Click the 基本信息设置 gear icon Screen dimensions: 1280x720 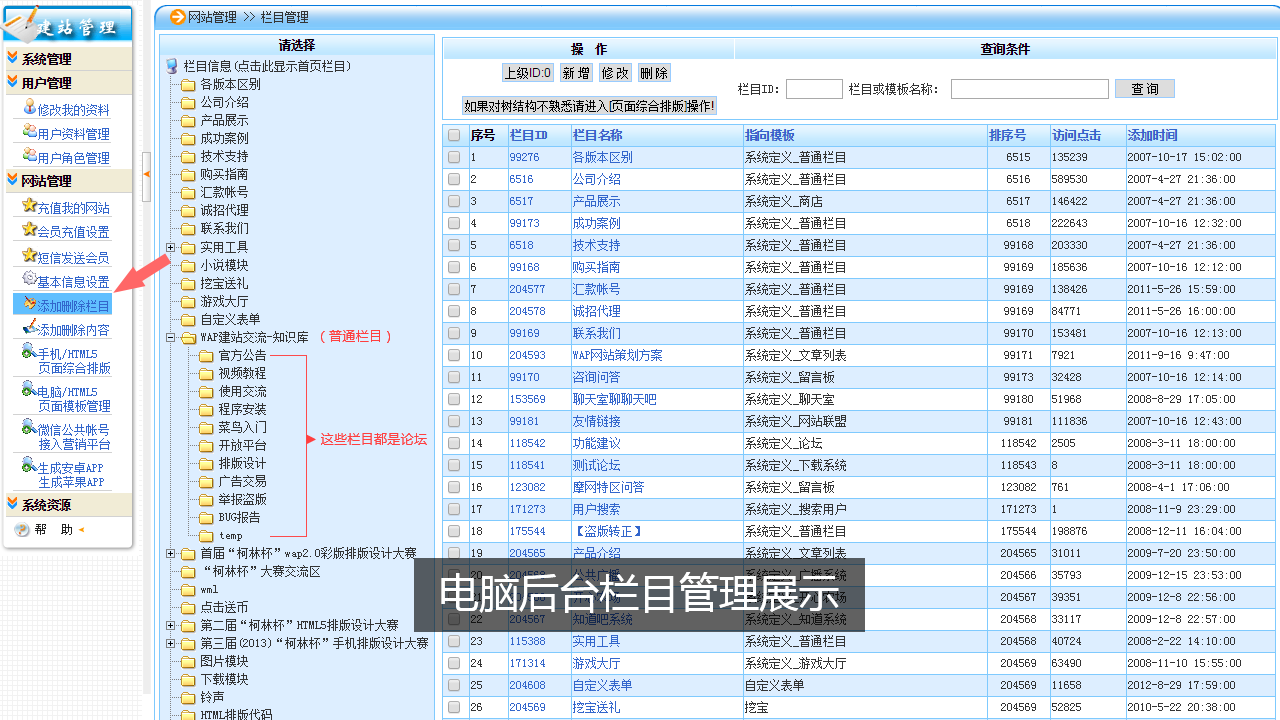pos(29,280)
